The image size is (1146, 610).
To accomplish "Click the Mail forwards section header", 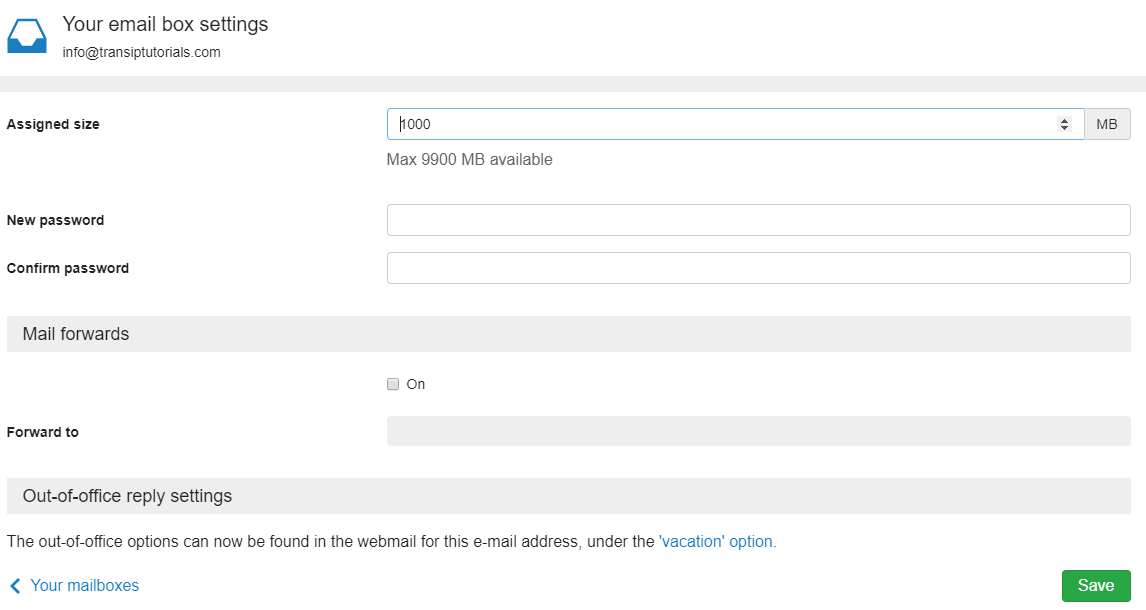I will pyautogui.click(x=569, y=334).
